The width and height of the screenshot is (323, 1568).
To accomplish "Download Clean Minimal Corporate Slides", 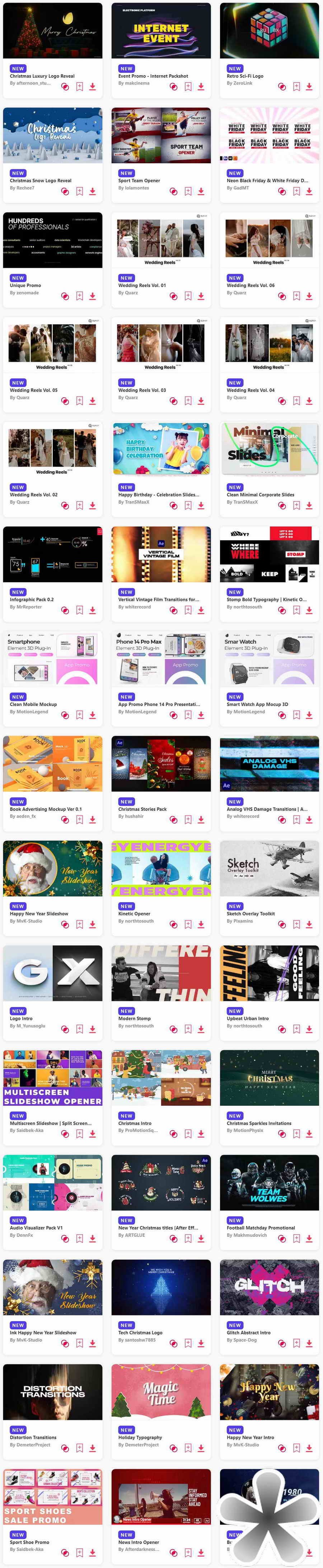I will pos(309,506).
